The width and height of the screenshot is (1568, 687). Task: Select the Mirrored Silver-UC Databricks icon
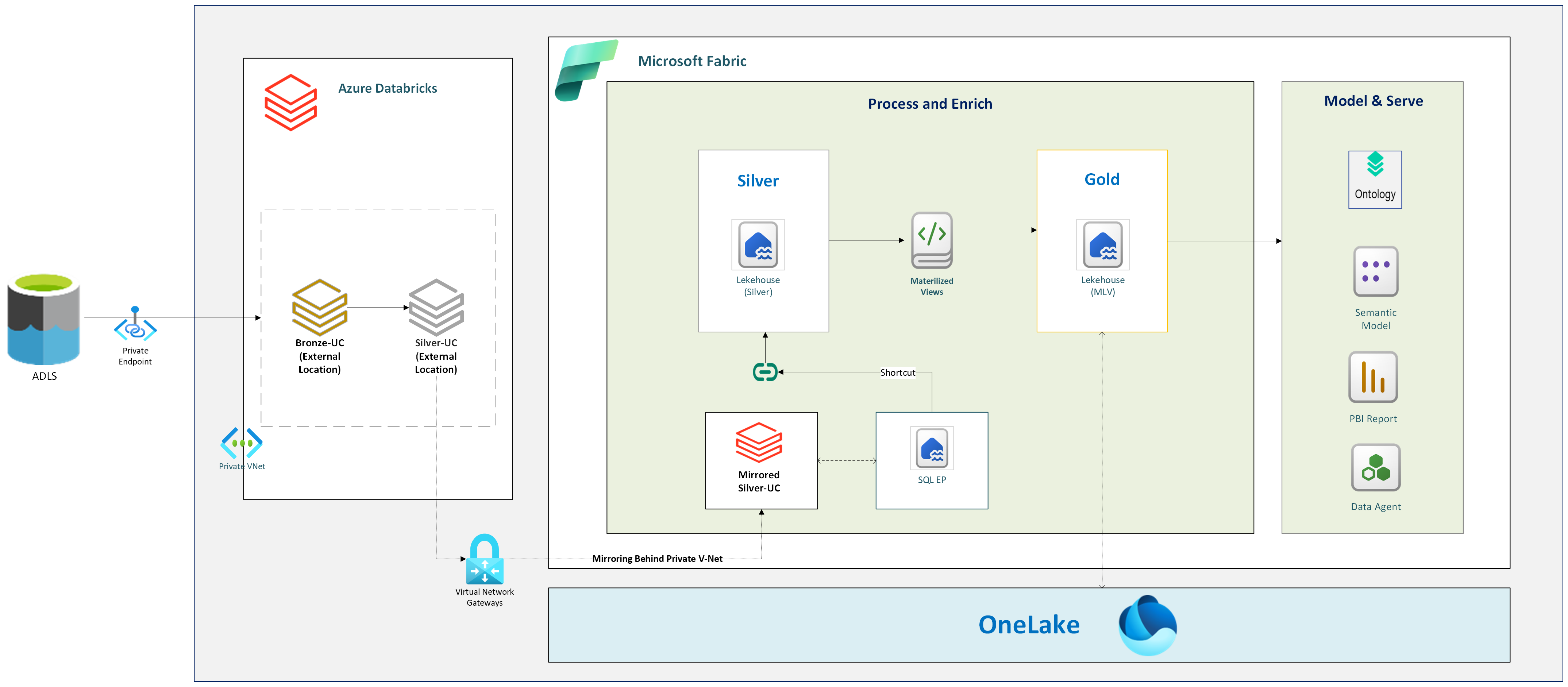coord(758,443)
